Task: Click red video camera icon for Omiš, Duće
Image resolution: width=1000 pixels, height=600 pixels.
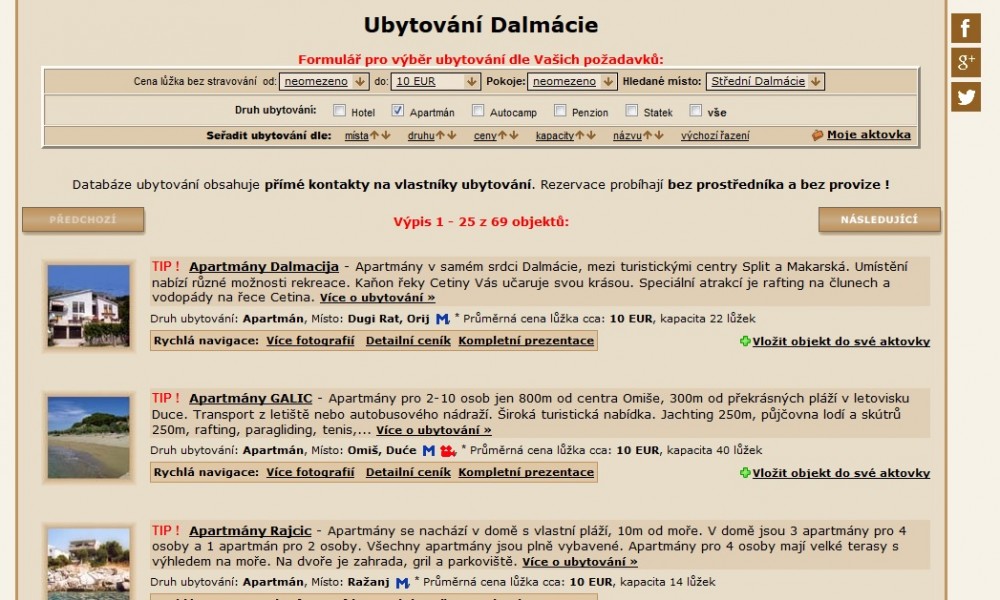Action: point(448,451)
